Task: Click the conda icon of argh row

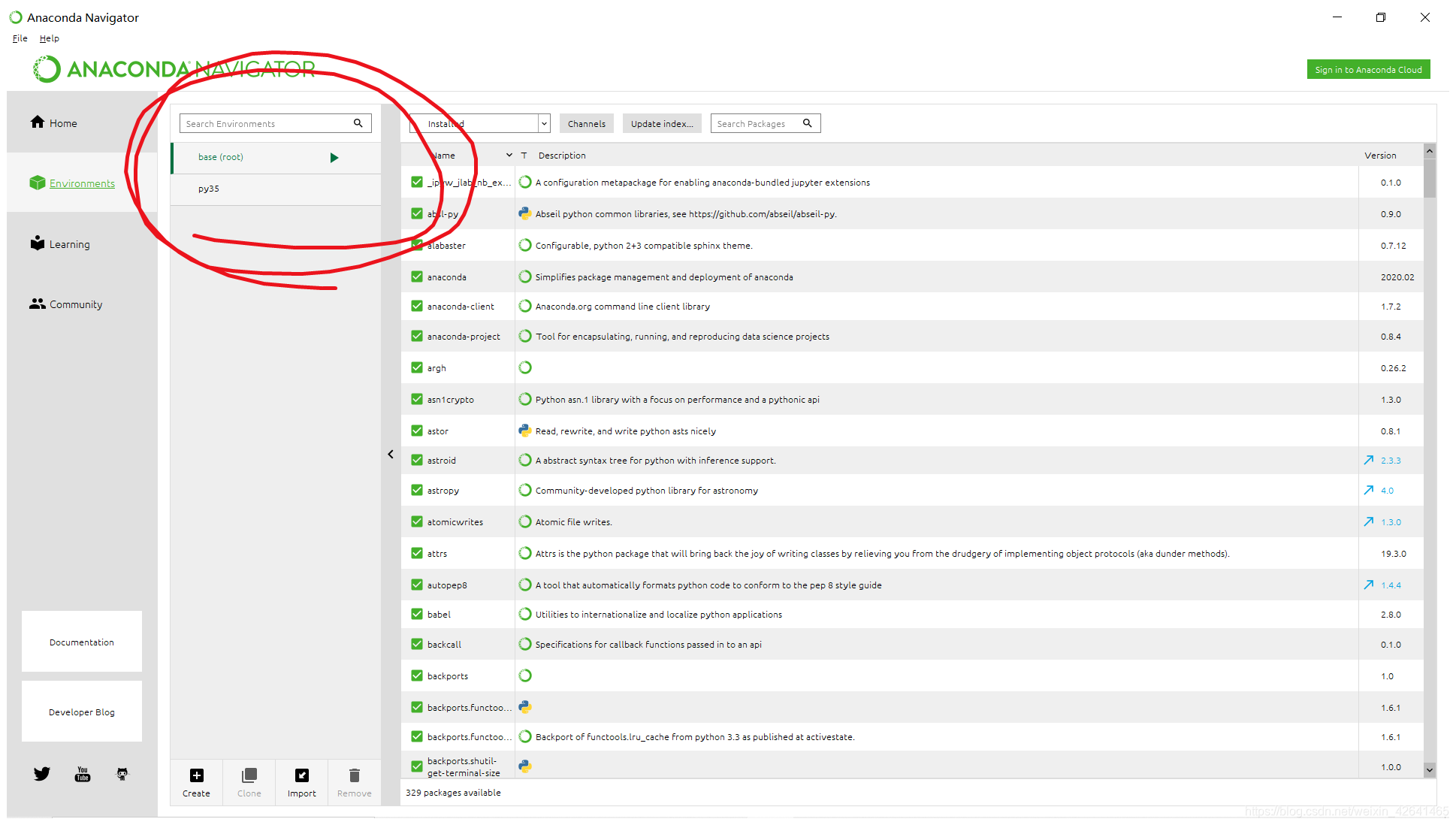Action: click(525, 367)
